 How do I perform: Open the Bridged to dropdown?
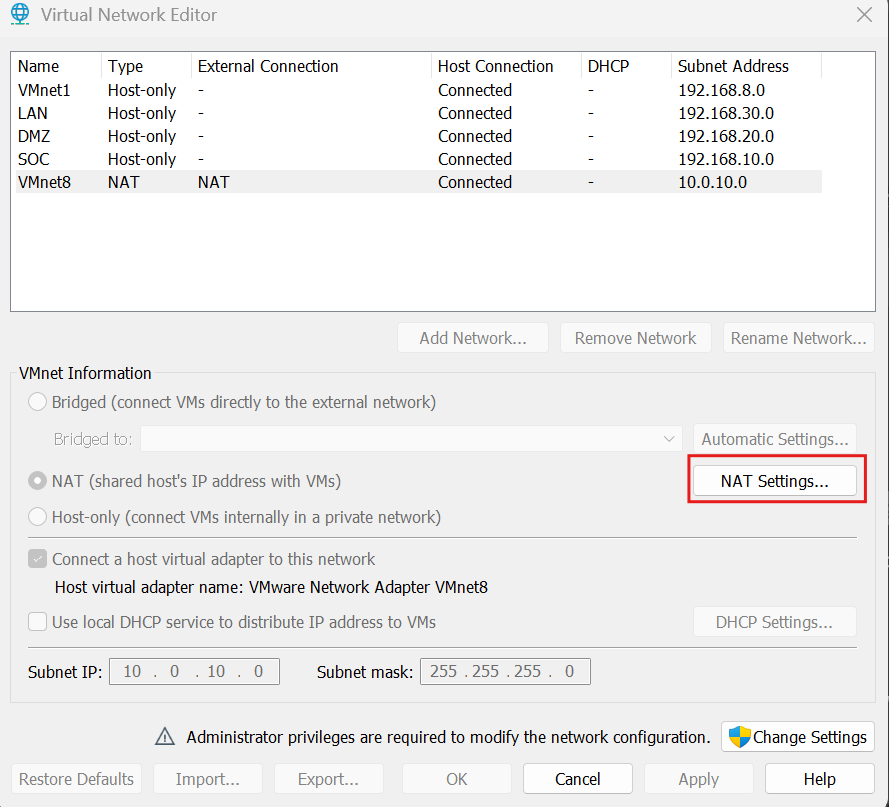click(411, 438)
